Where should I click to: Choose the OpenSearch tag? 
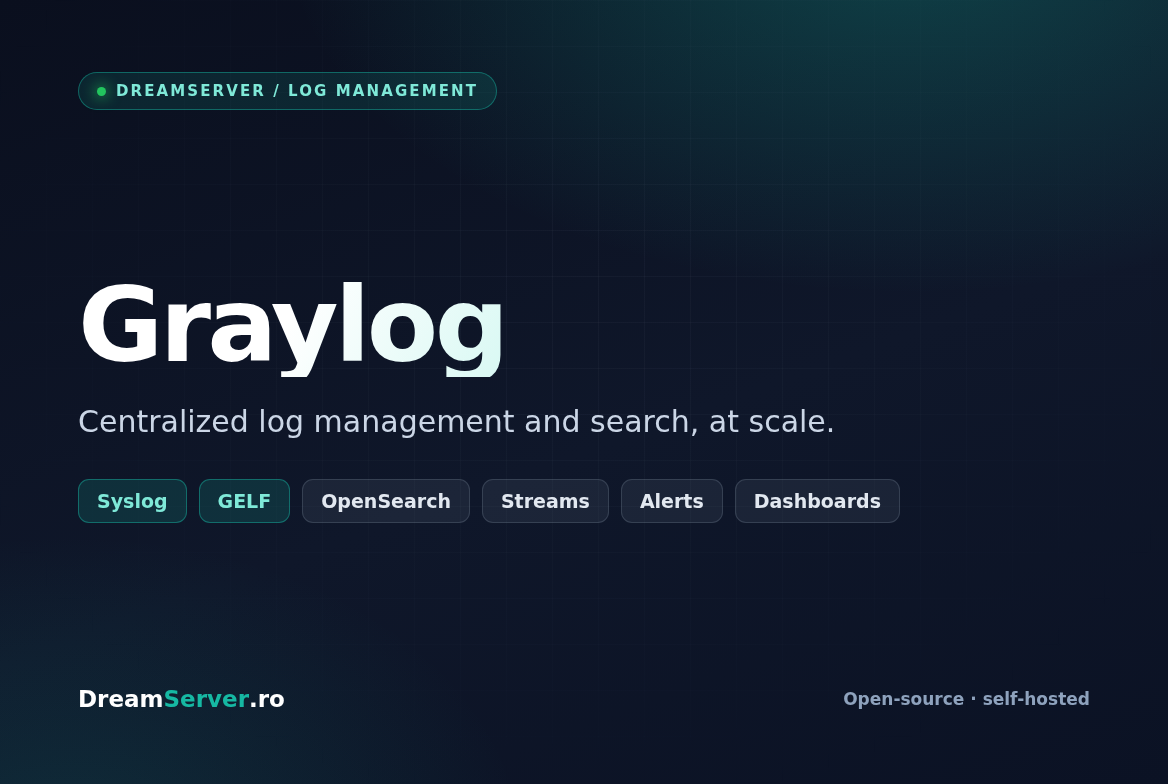[385, 501]
